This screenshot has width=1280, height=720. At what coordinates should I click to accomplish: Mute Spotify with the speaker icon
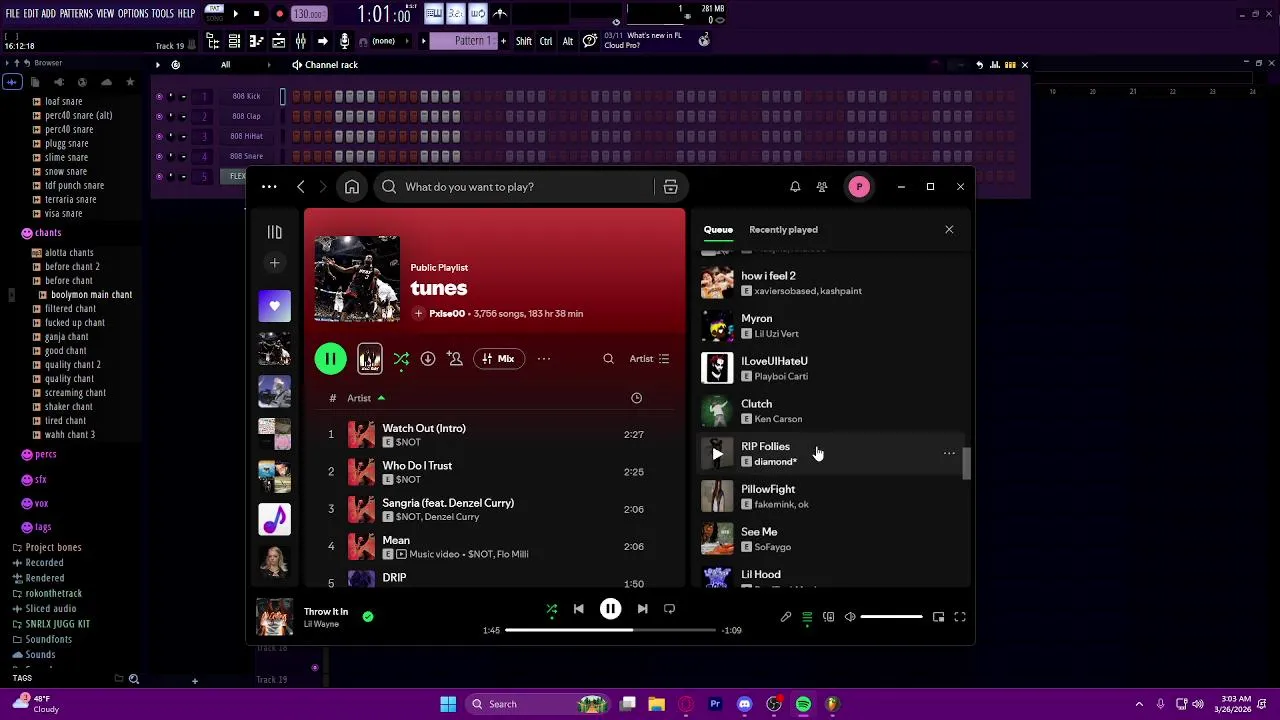(x=850, y=617)
